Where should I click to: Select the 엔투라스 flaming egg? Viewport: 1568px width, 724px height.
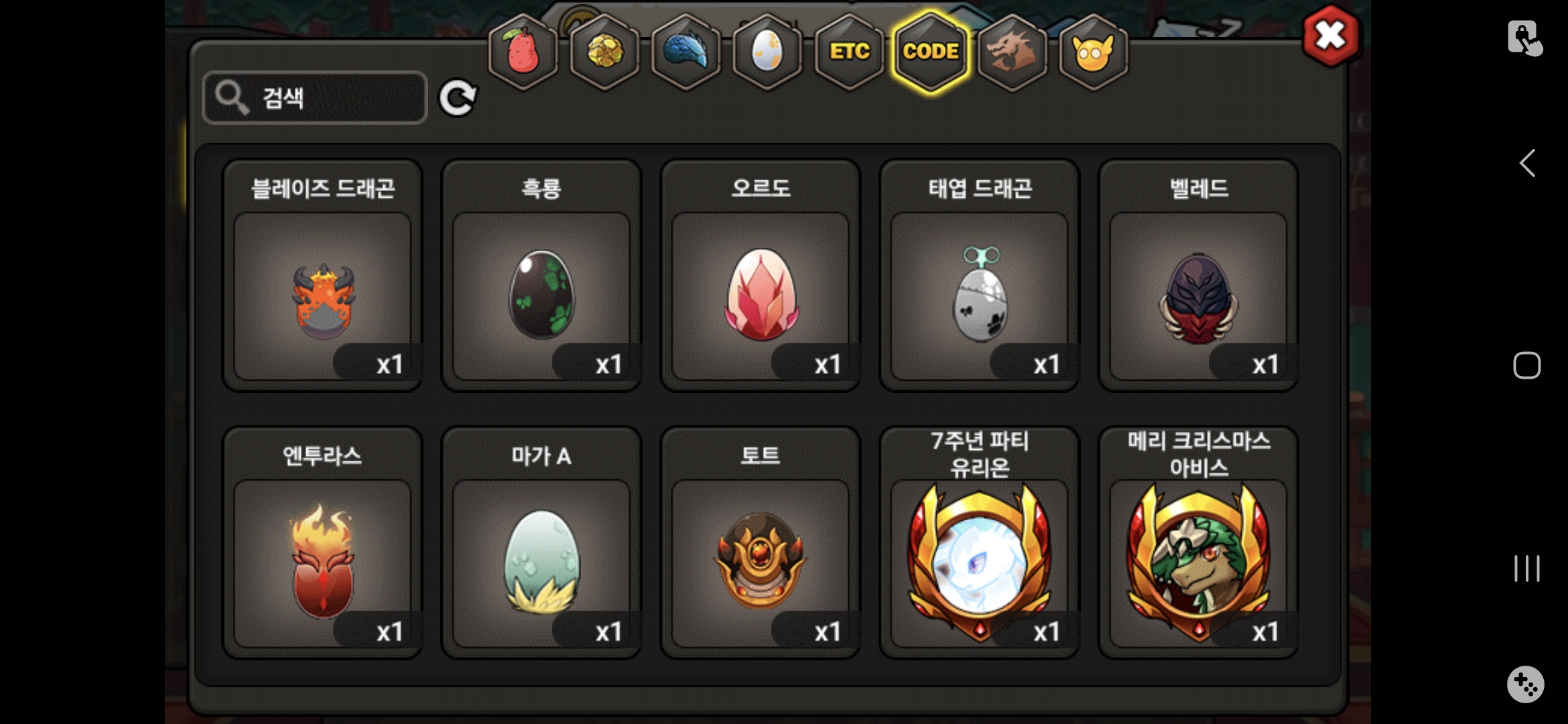[322, 543]
